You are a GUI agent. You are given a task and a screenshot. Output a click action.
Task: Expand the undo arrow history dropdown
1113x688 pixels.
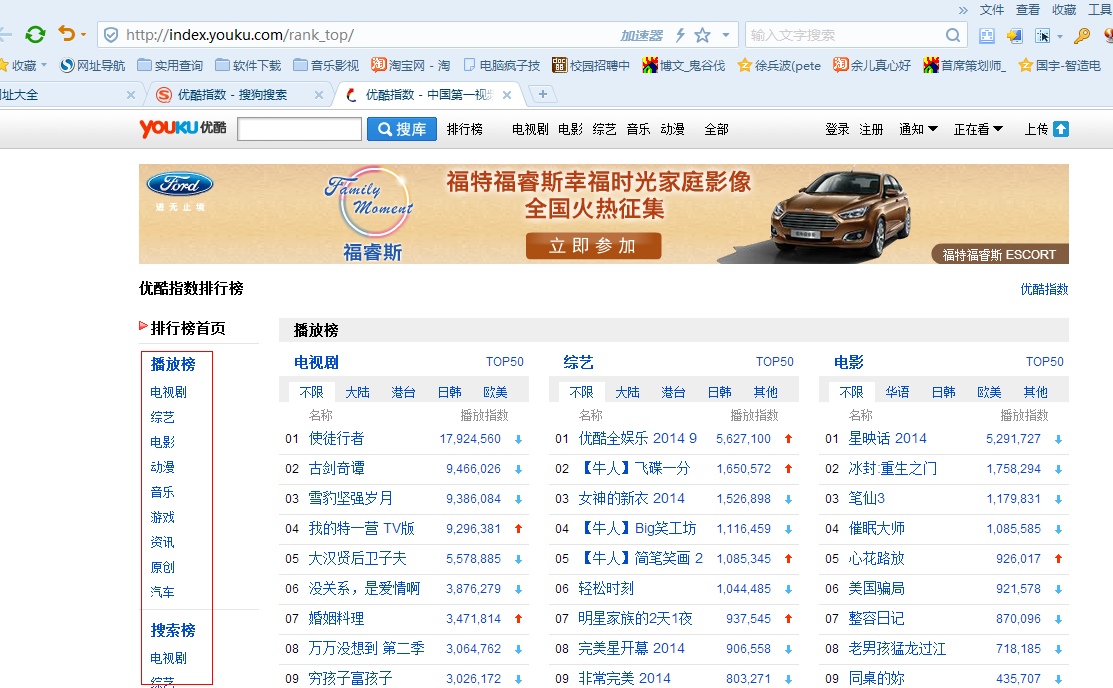click(x=84, y=34)
